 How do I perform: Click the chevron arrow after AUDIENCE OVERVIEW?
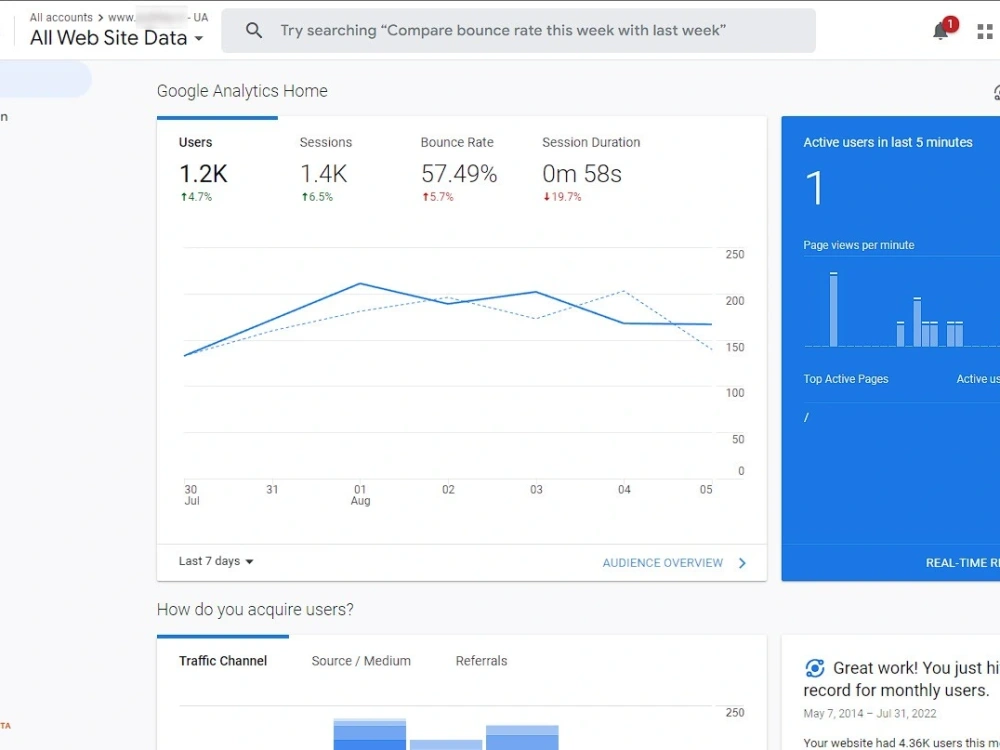742,563
